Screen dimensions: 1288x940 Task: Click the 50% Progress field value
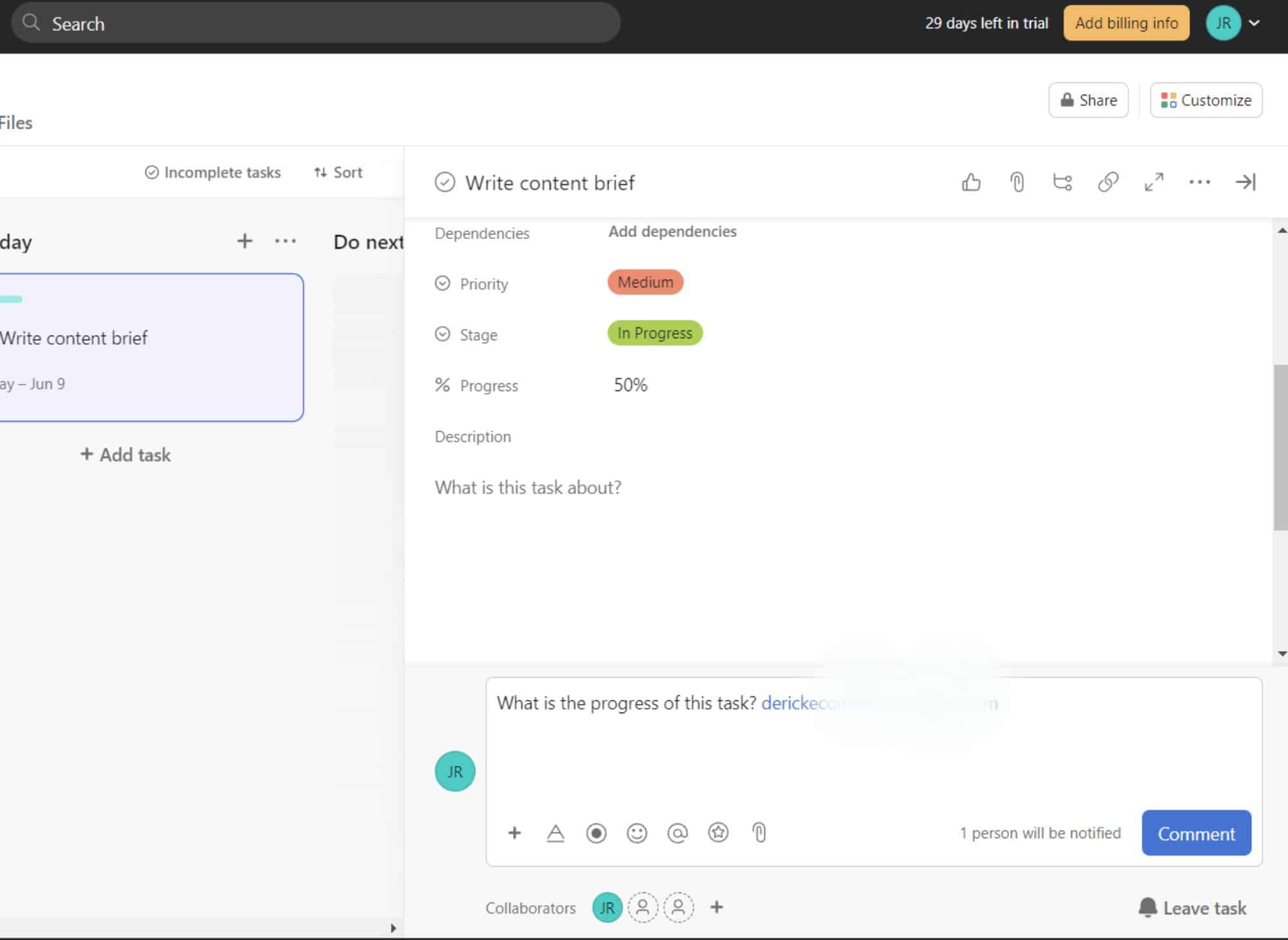pos(630,385)
